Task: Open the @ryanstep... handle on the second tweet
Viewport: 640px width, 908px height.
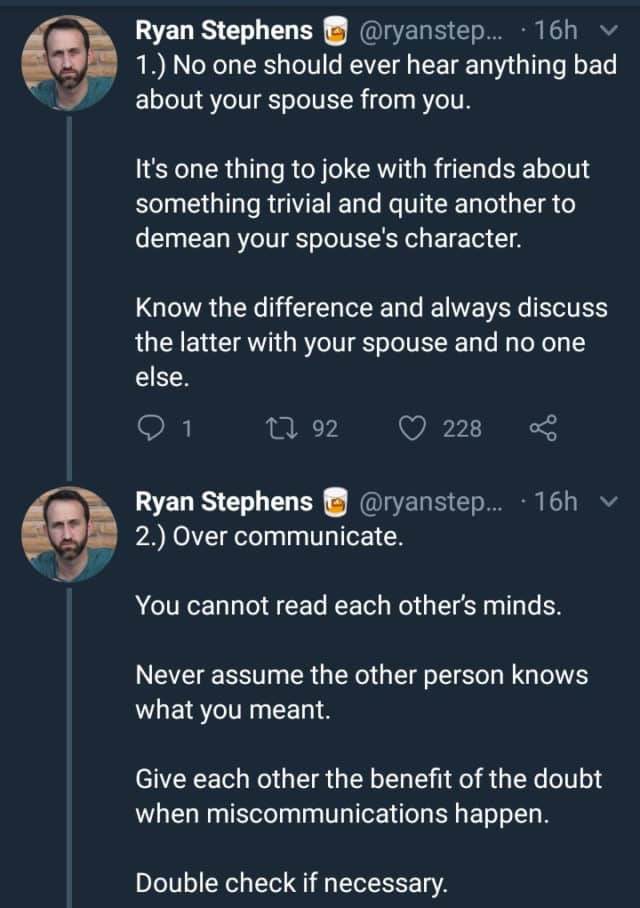Action: [433, 502]
